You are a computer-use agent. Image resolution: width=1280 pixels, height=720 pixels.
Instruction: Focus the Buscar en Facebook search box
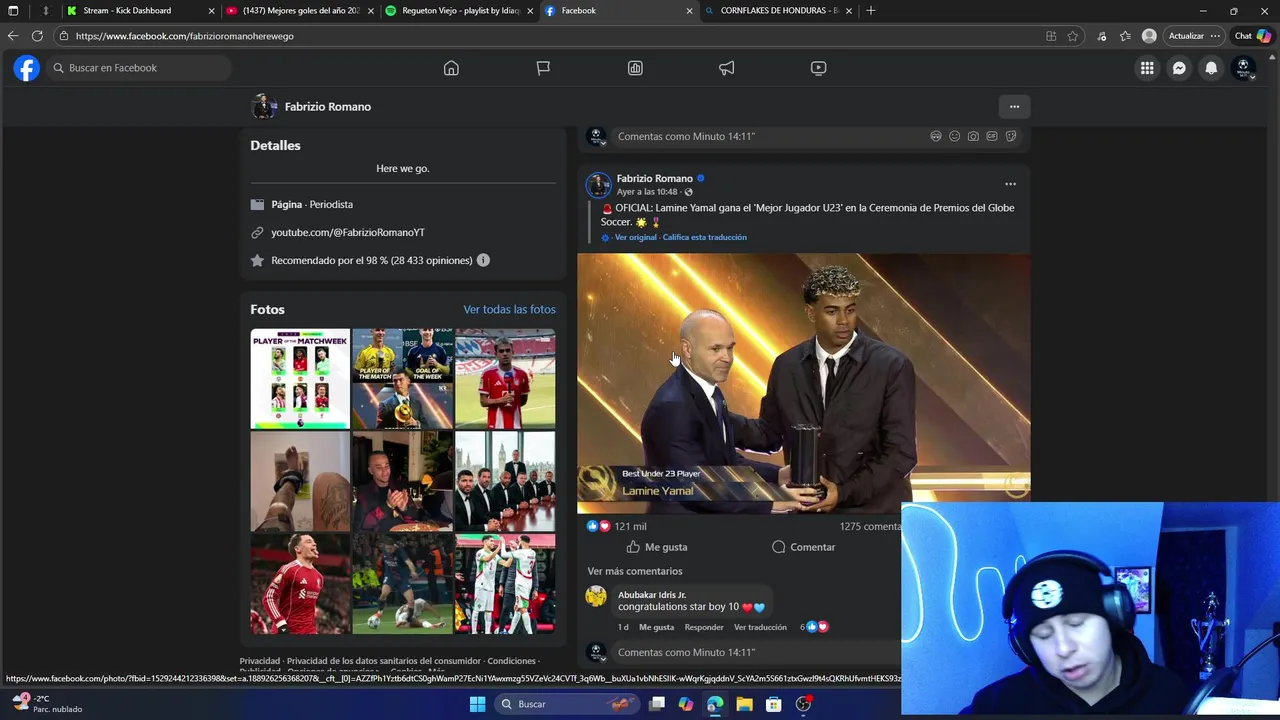click(138, 68)
